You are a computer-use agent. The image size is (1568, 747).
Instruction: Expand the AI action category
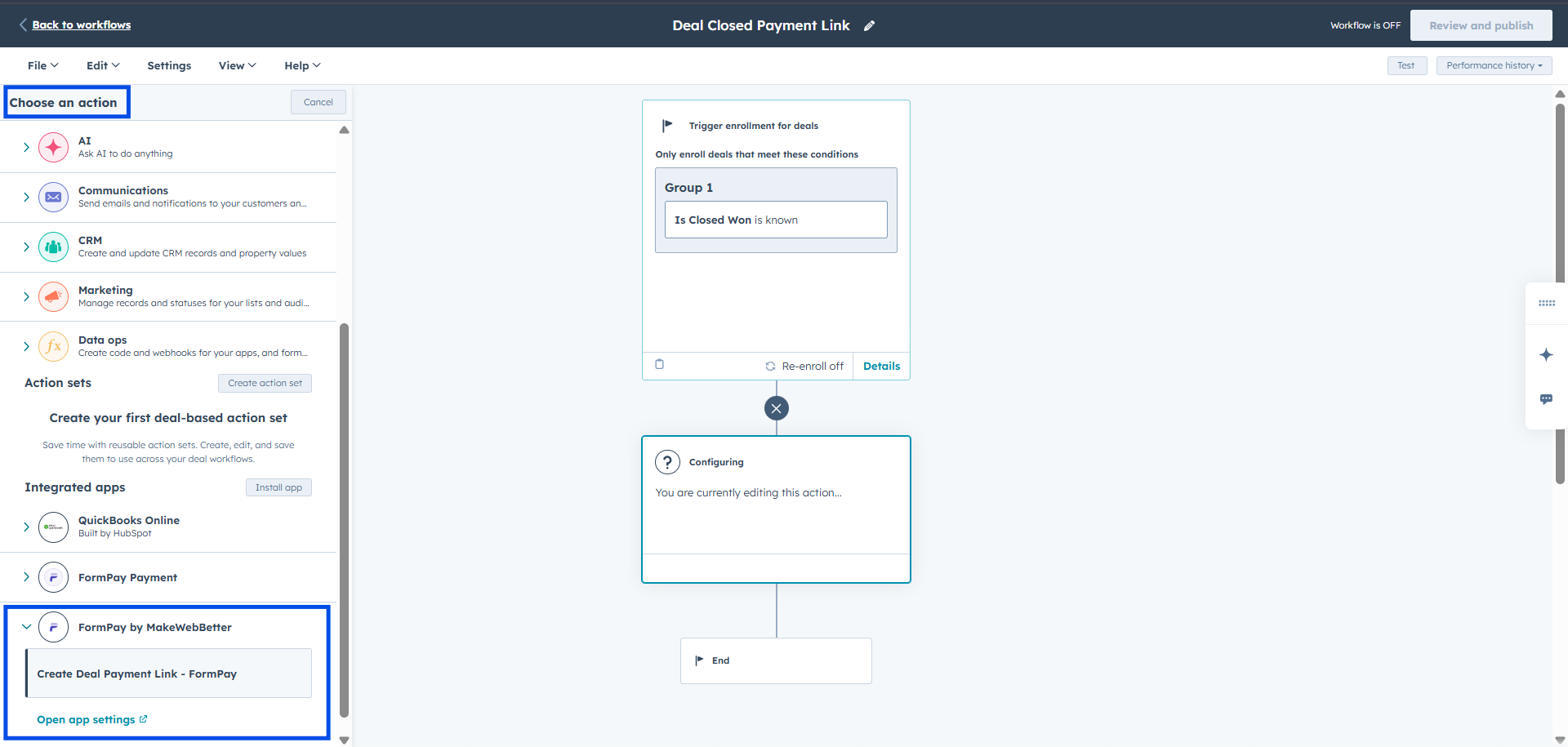tap(26, 147)
